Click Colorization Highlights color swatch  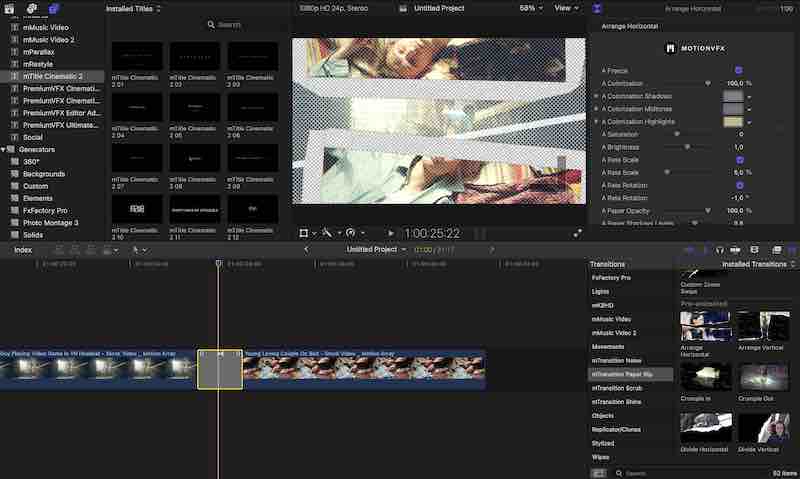(x=733, y=122)
